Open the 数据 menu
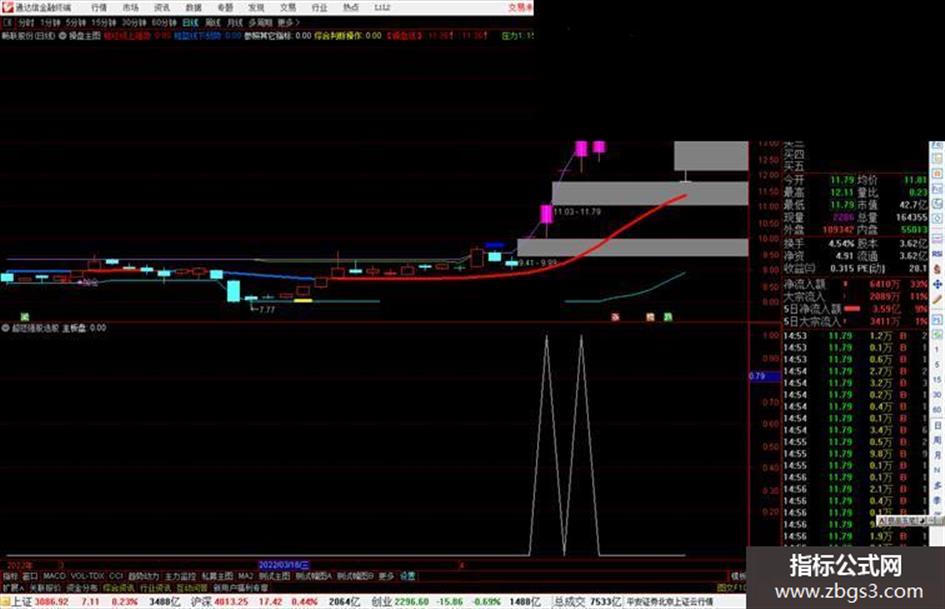 [193, 7]
